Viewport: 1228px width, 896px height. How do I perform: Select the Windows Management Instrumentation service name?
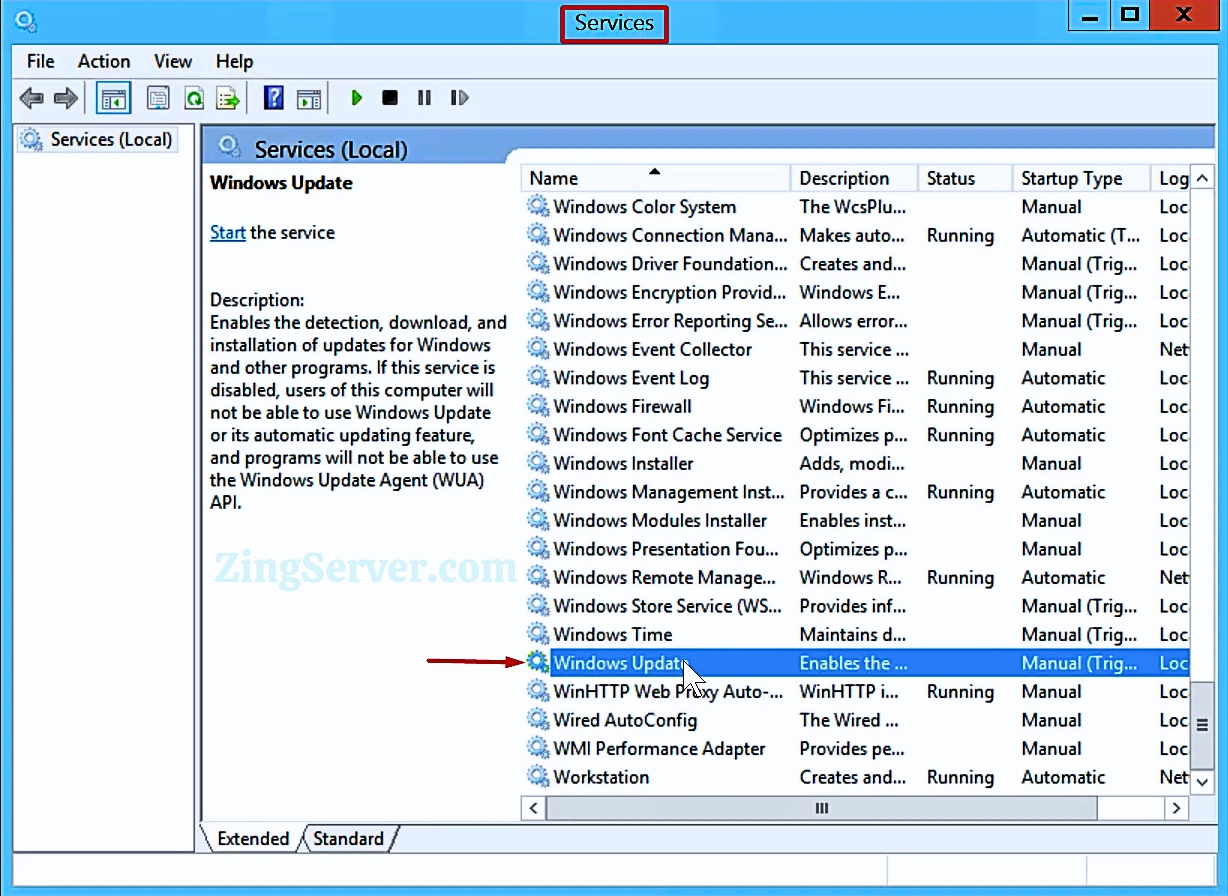669,492
